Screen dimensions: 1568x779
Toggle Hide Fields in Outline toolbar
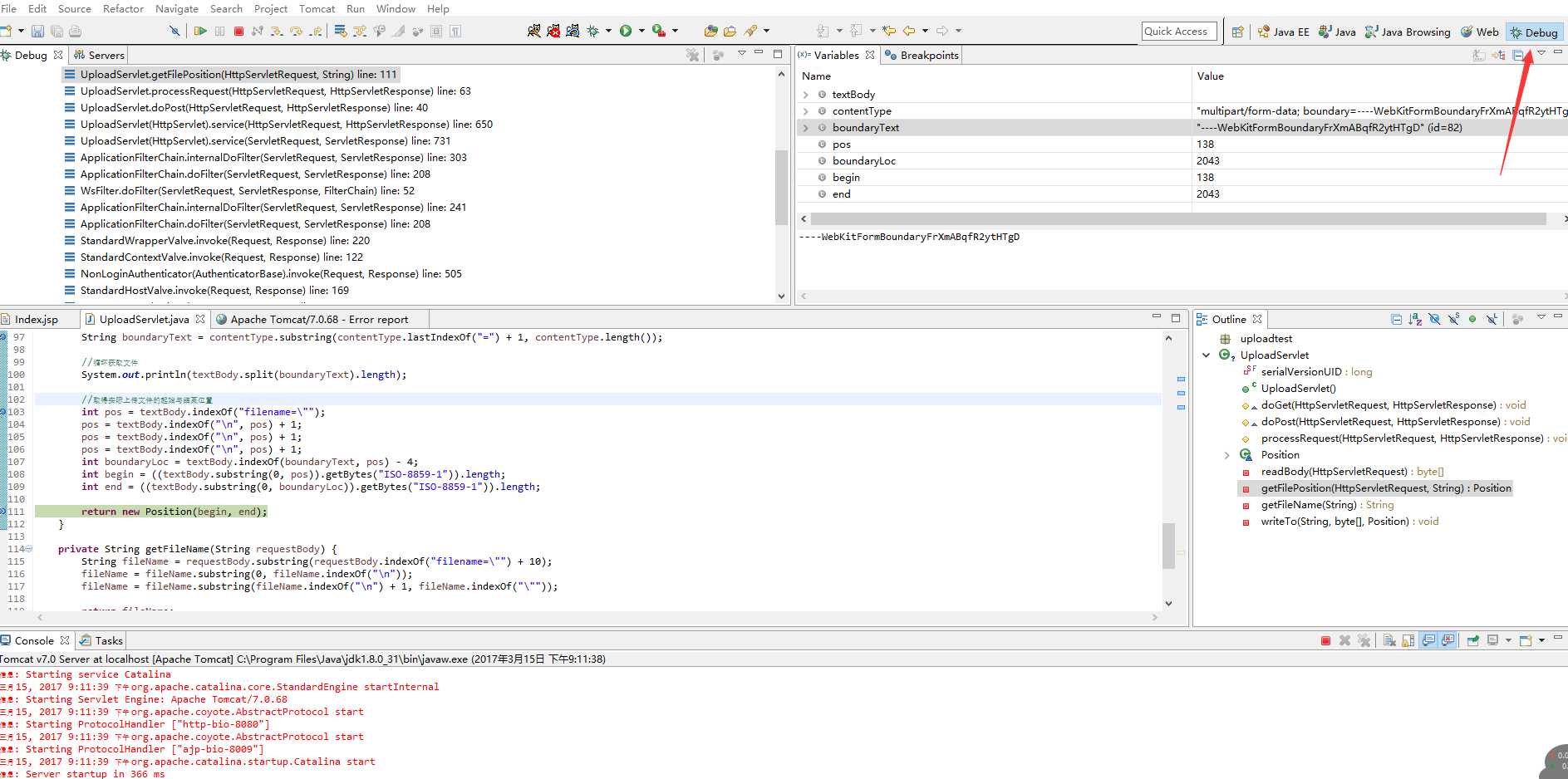click(x=1434, y=319)
